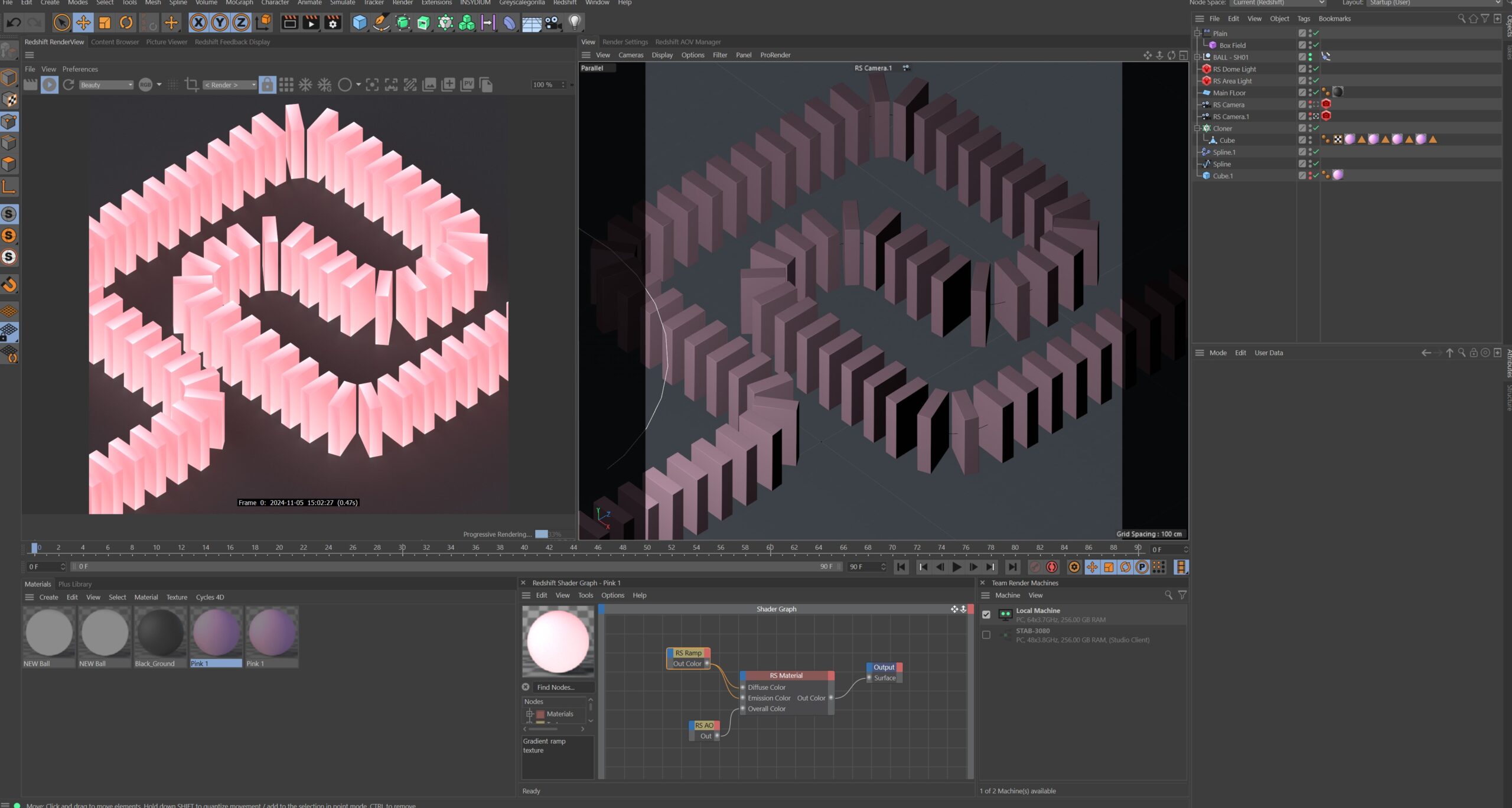Open Edit Render Settings icon

coord(333,22)
